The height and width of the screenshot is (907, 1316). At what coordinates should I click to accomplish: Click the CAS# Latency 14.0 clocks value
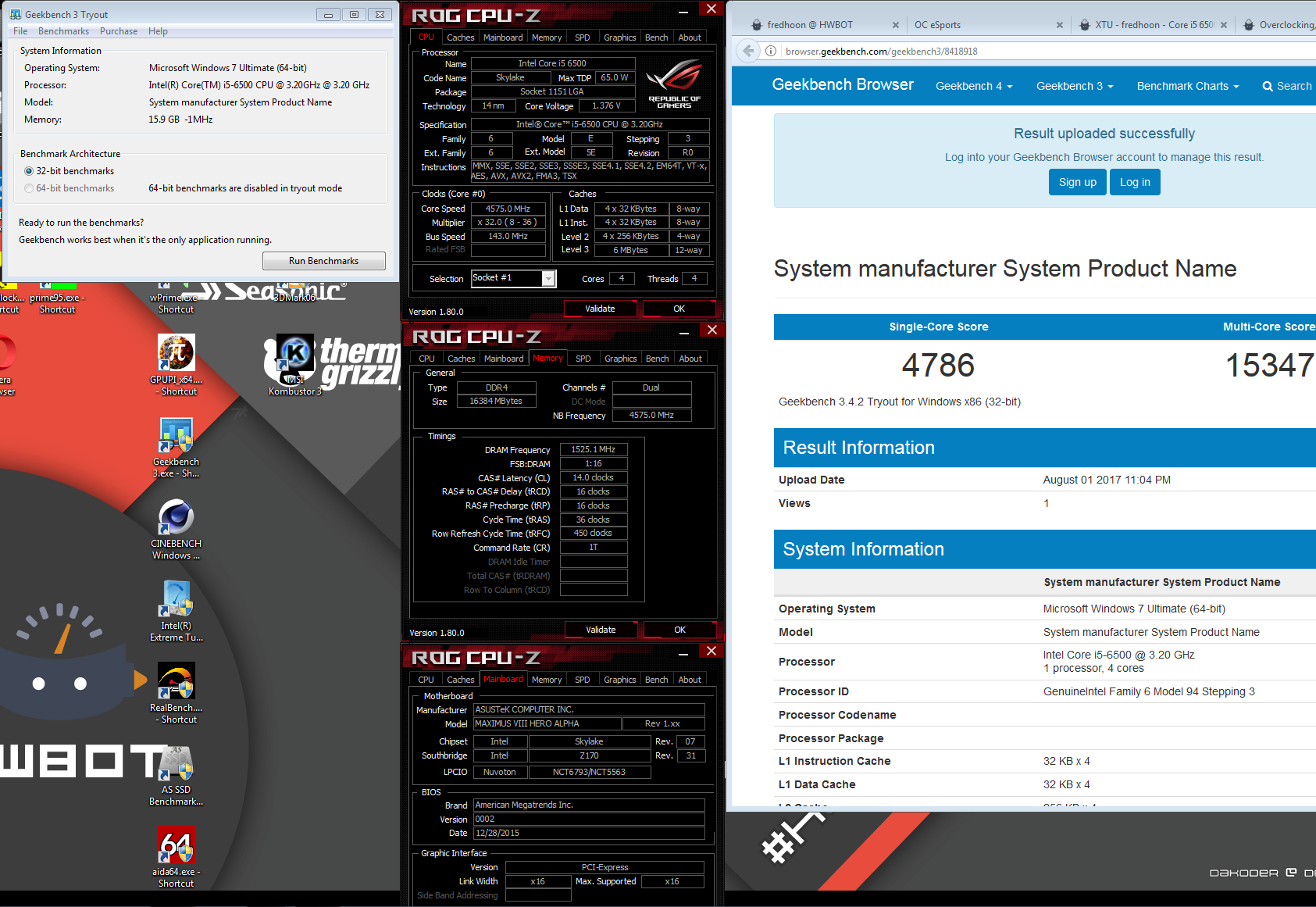tap(594, 477)
